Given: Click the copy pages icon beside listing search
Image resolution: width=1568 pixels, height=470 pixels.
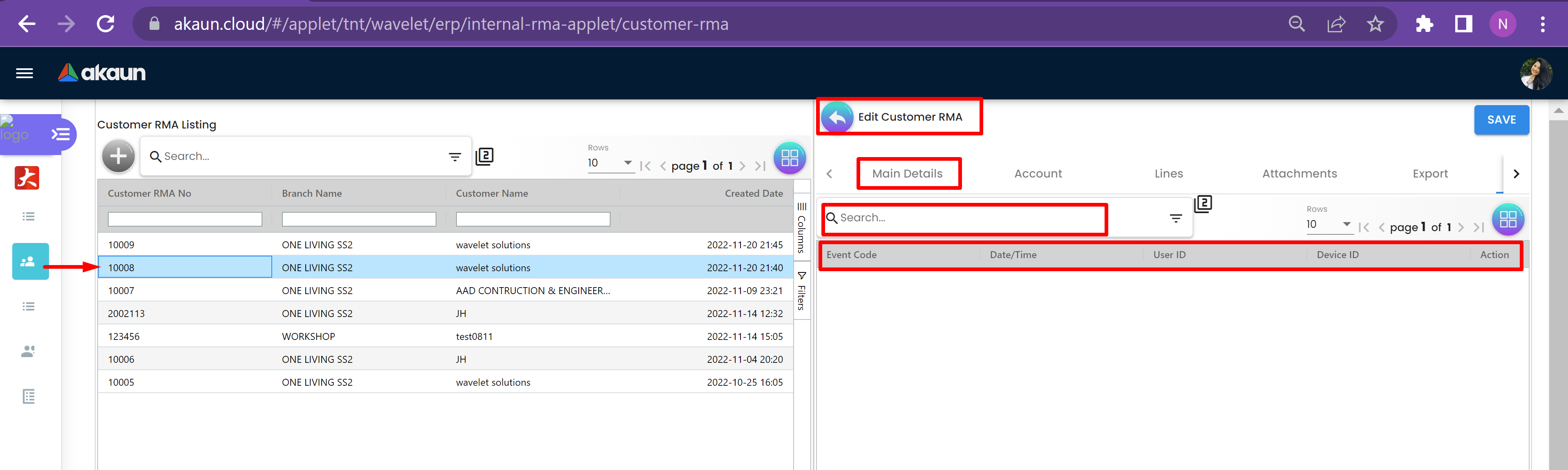Looking at the screenshot, I should click(485, 156).
